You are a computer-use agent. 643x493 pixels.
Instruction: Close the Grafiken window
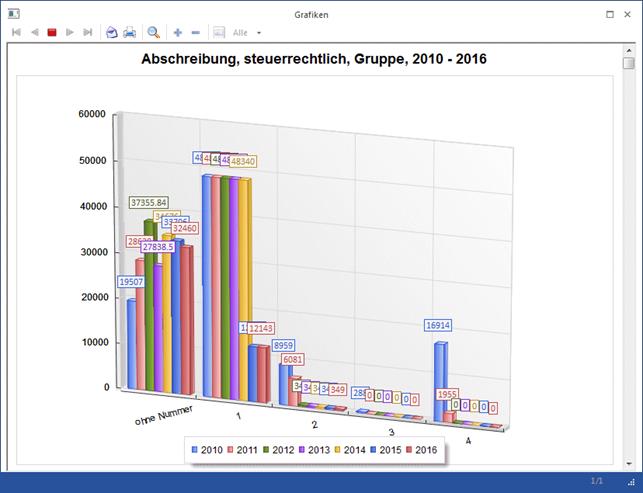(x=630, y=15)
